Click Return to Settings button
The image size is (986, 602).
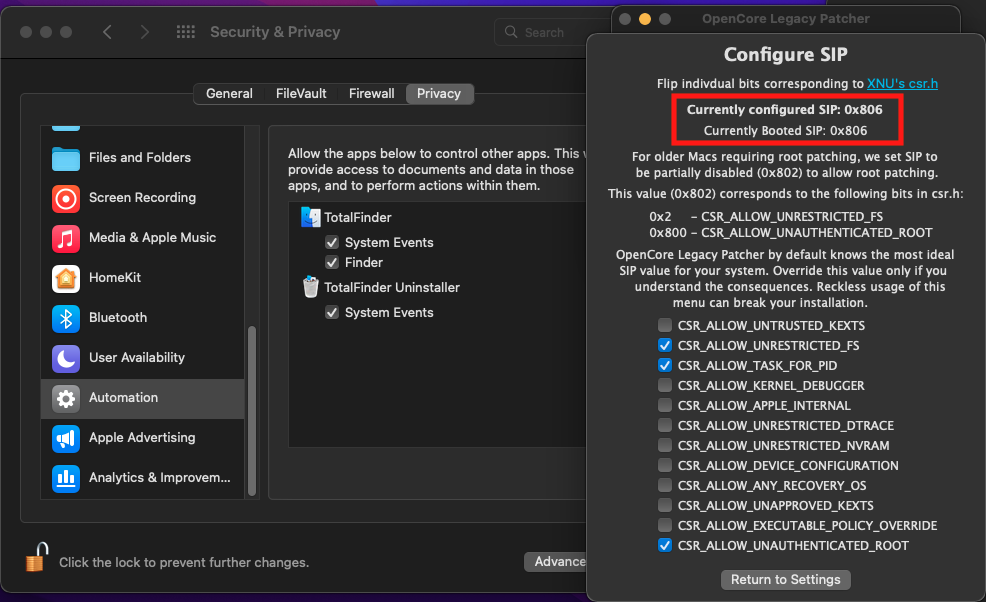point(785,580)
